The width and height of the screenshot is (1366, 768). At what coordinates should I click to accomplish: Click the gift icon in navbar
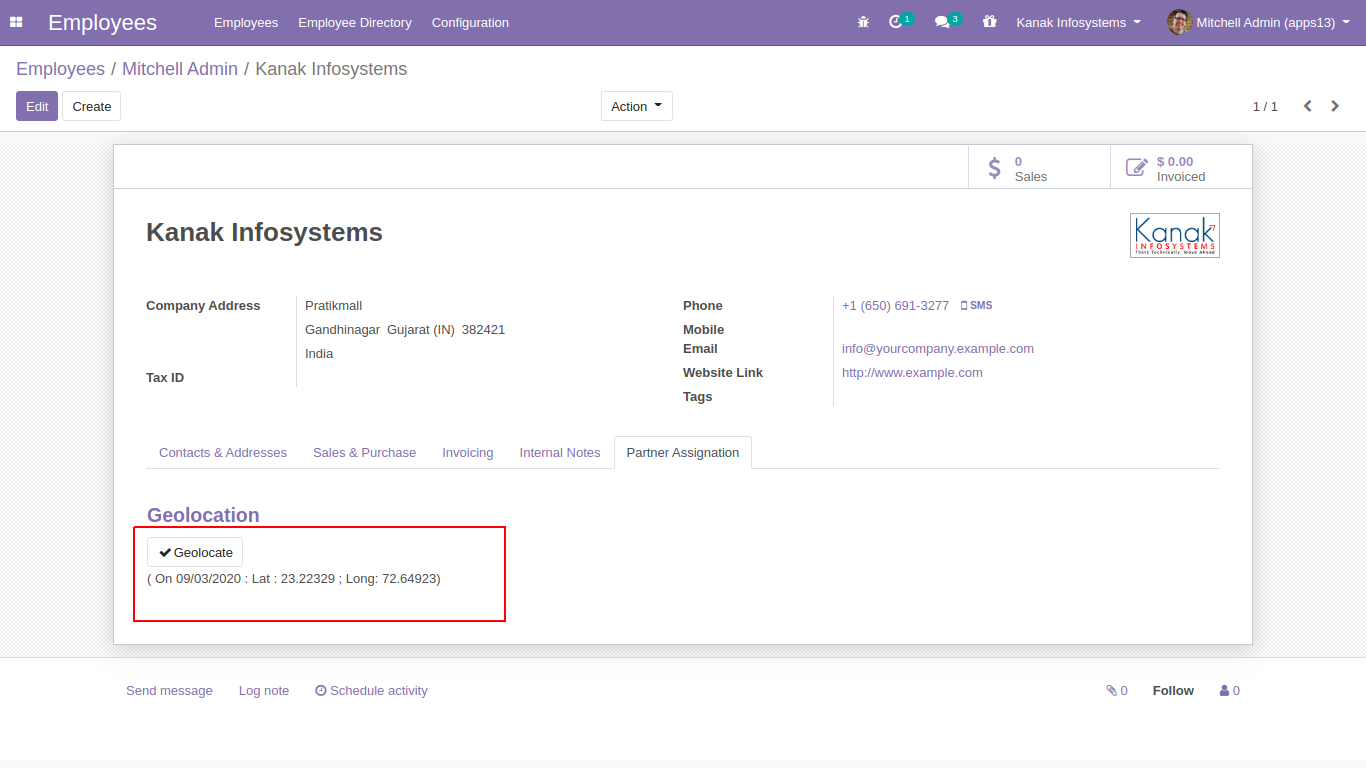pos(990,22)
